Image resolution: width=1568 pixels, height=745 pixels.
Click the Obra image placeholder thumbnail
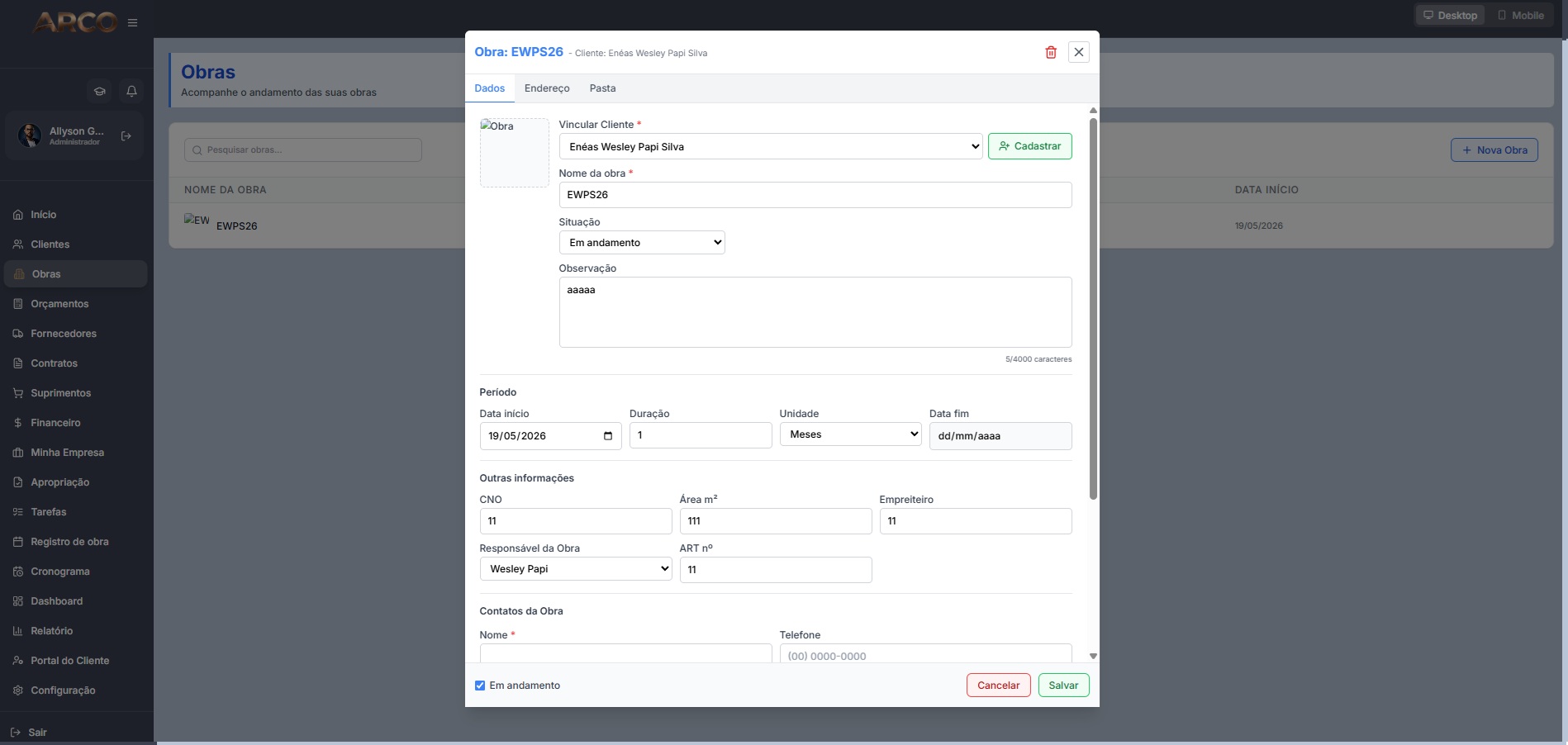coord(515,153)
